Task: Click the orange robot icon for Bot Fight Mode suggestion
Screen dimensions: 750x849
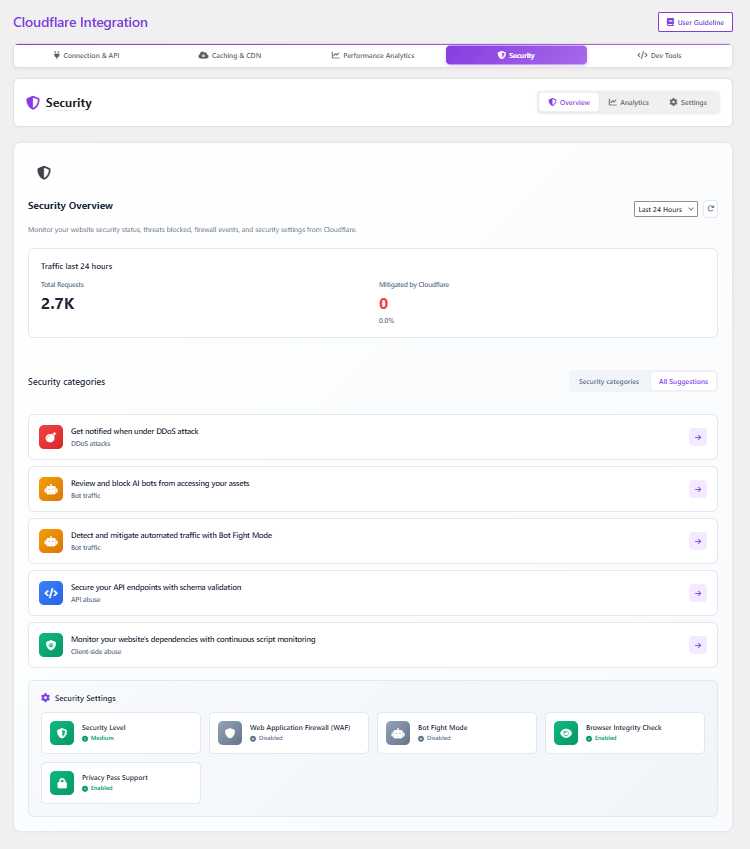Action: [51, 541]
